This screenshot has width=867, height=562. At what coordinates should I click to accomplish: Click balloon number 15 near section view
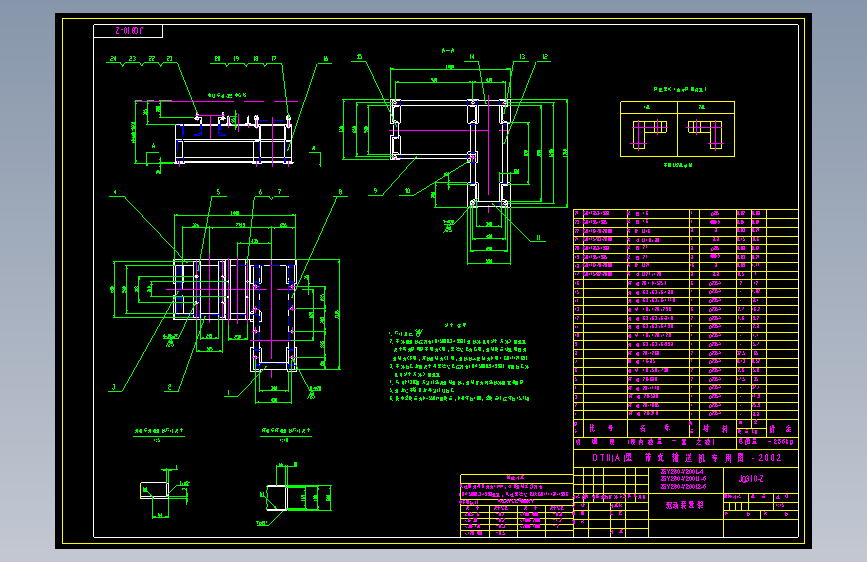click(359, 56)
